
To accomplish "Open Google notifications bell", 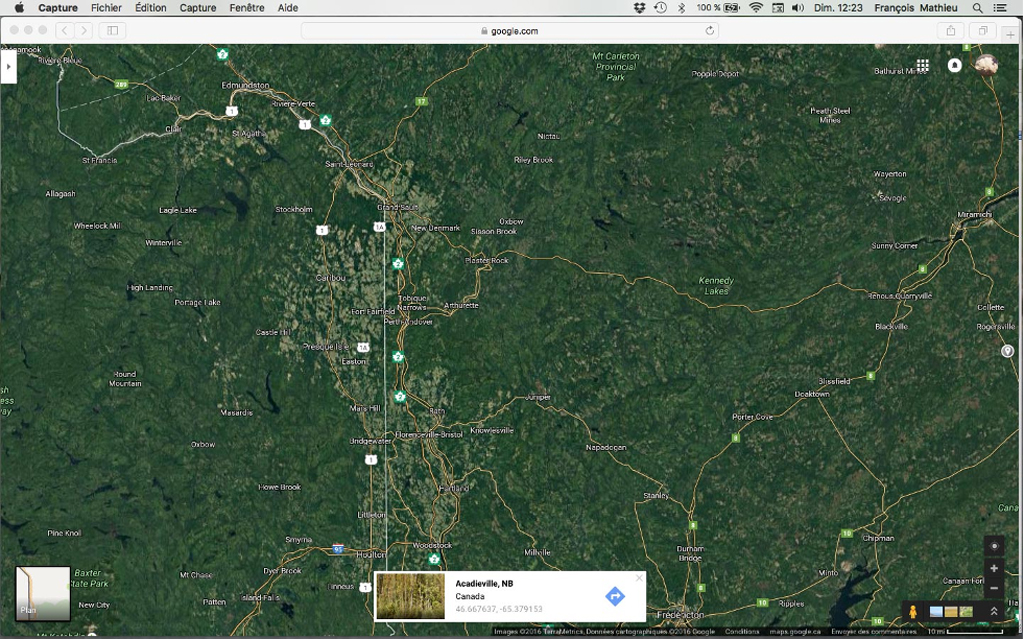I will point(954,65).
